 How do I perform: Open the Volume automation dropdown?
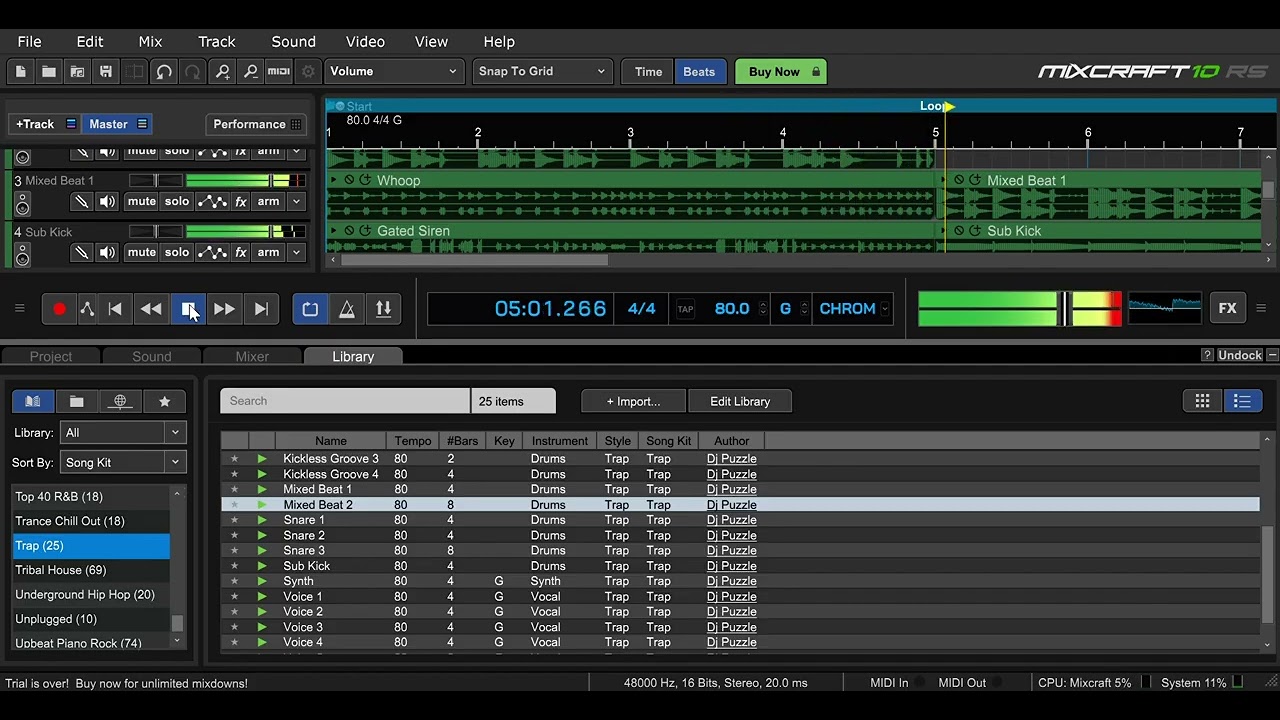[x=394, y=71]
